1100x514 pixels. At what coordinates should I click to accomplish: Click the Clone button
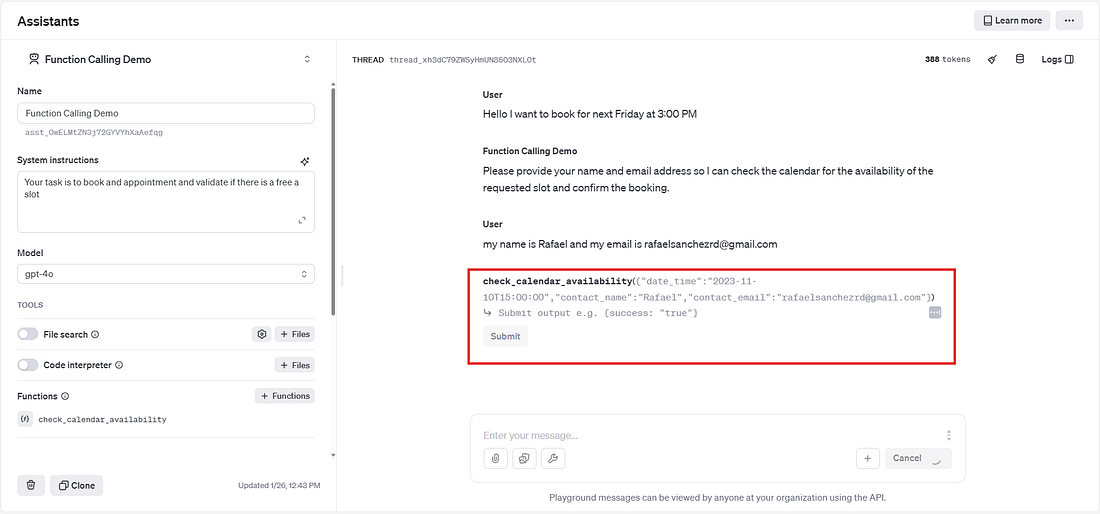click(x=76, y=485)
